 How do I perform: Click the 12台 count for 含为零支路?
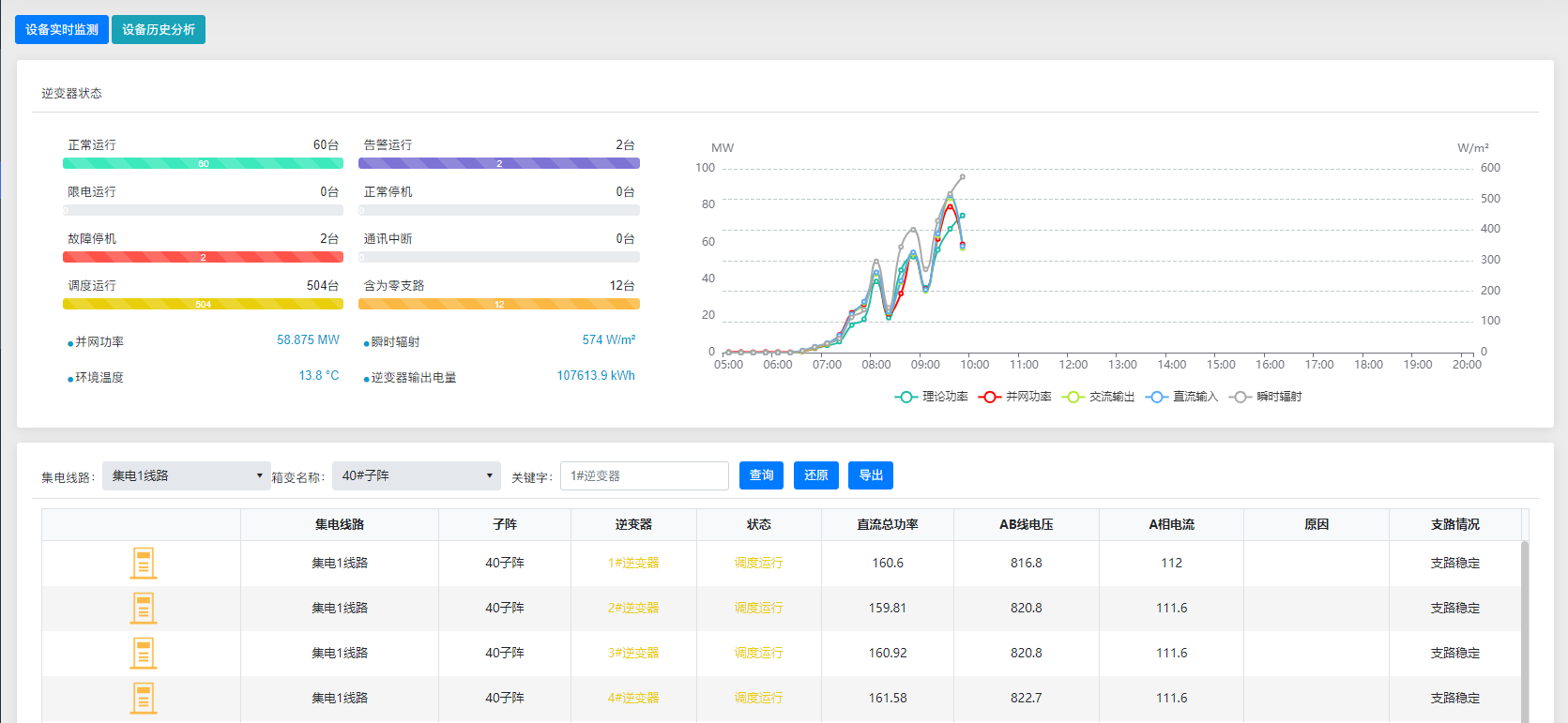coord(622,285)
